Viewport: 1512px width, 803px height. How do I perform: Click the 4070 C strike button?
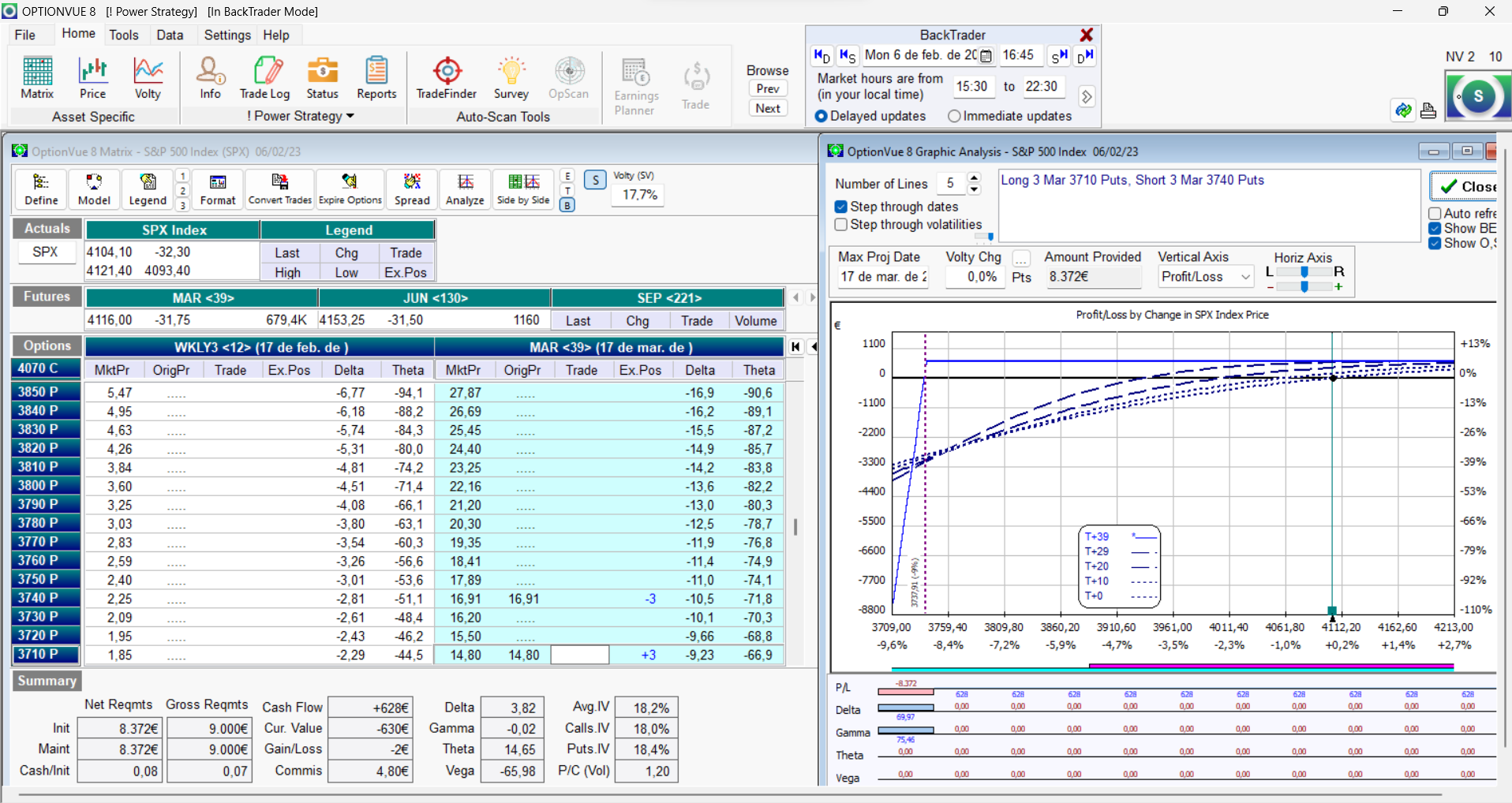47,368
